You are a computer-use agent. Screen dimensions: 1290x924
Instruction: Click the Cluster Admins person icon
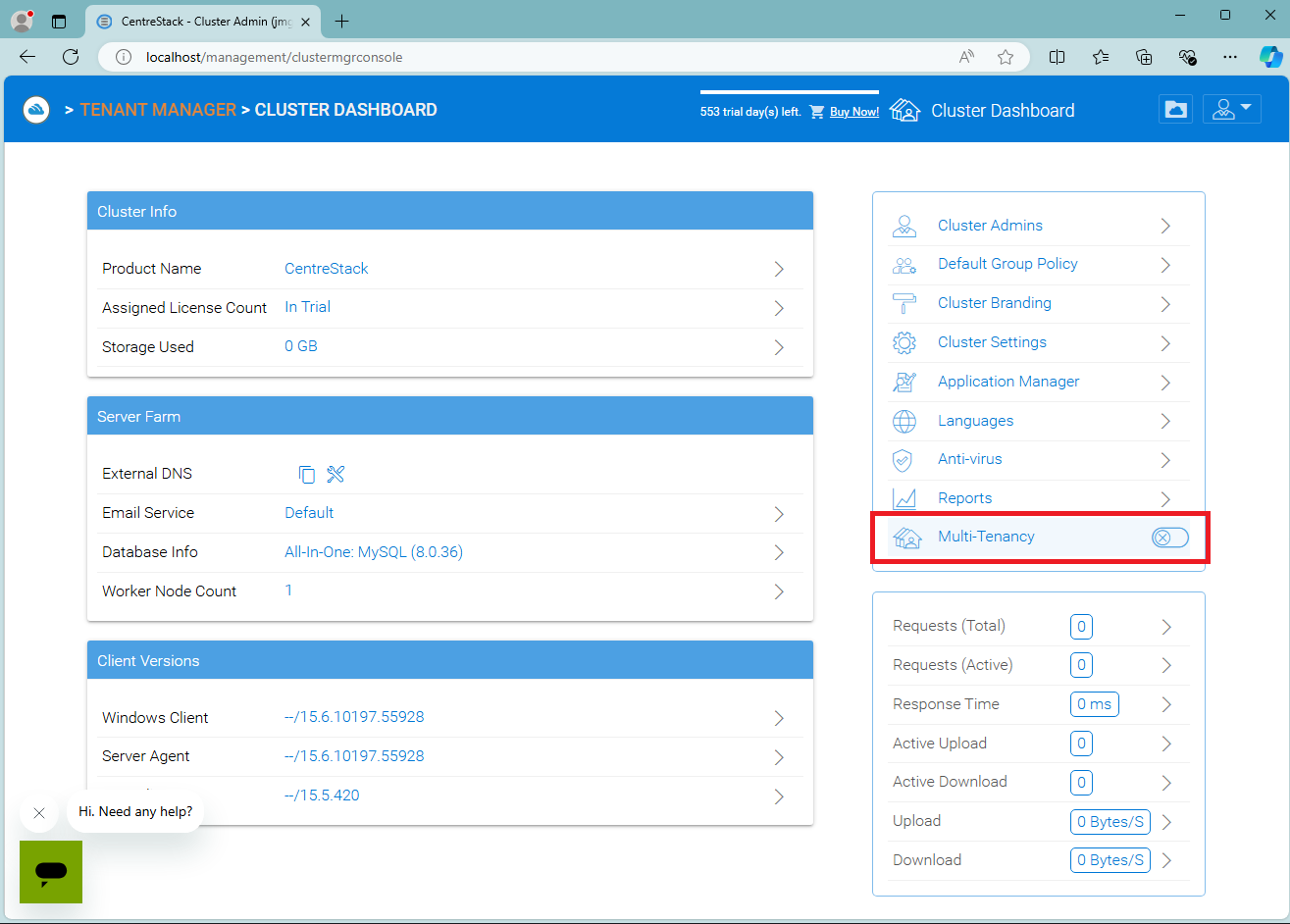pos(904,227)
